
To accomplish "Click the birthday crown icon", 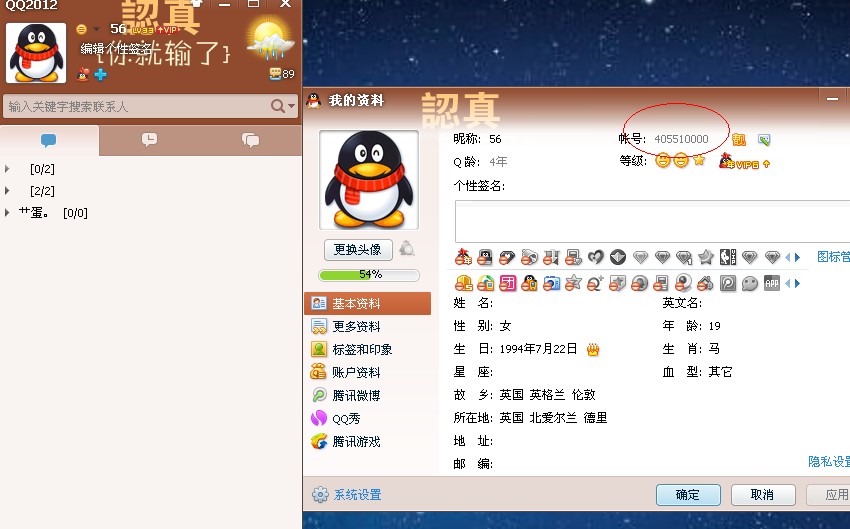I will tap(593, 350).
